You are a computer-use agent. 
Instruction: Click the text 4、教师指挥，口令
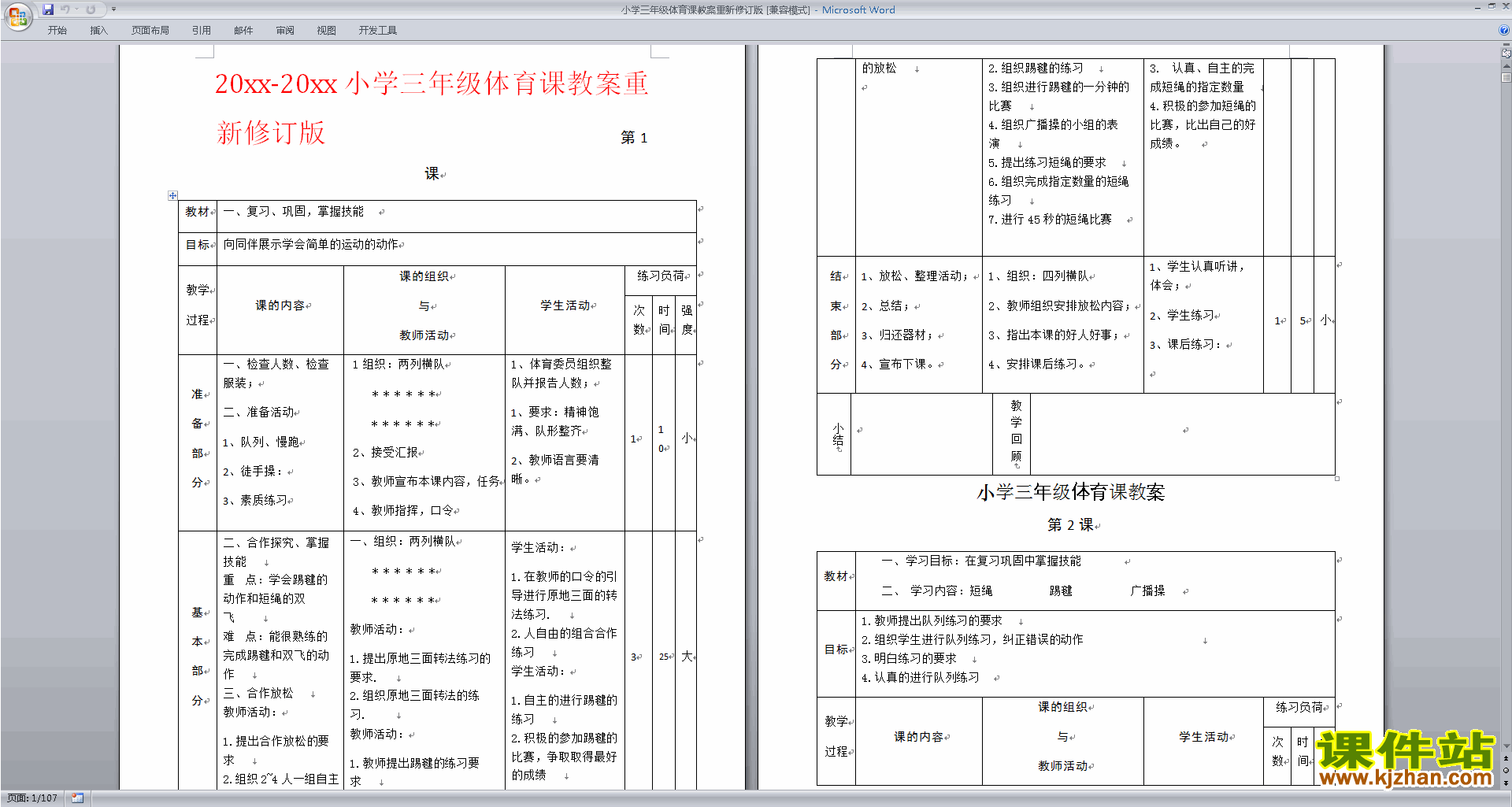(x=402, y=511)
